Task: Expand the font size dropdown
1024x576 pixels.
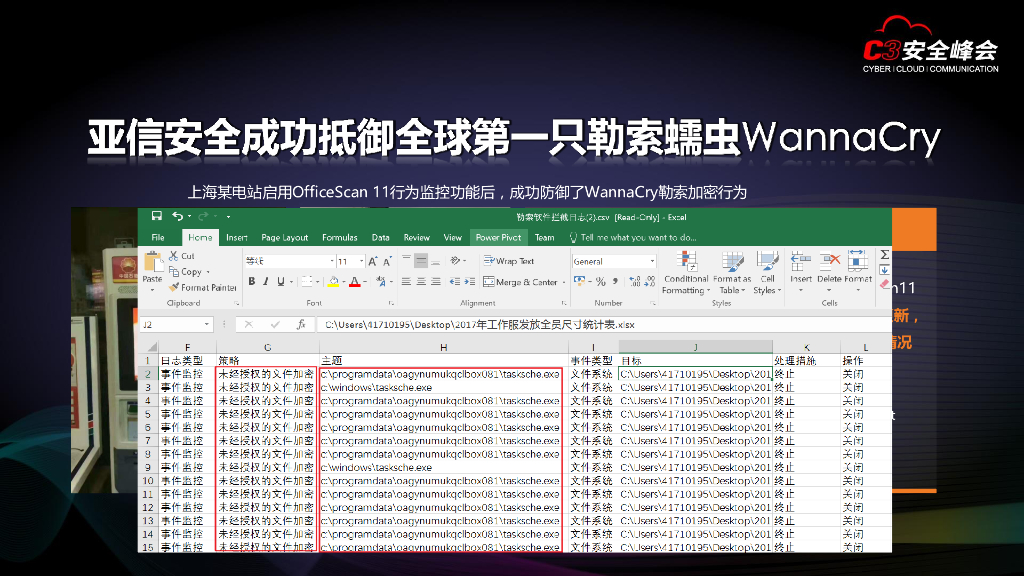Action: [359, 261]
